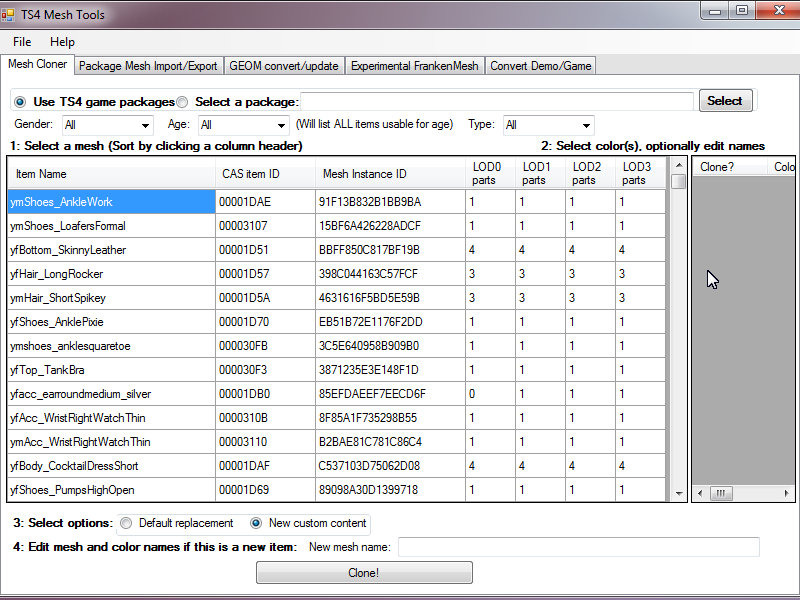This screenshot has width=800, height=600.
Task: Pick the New custom content option
Action: tap(256, 523)
